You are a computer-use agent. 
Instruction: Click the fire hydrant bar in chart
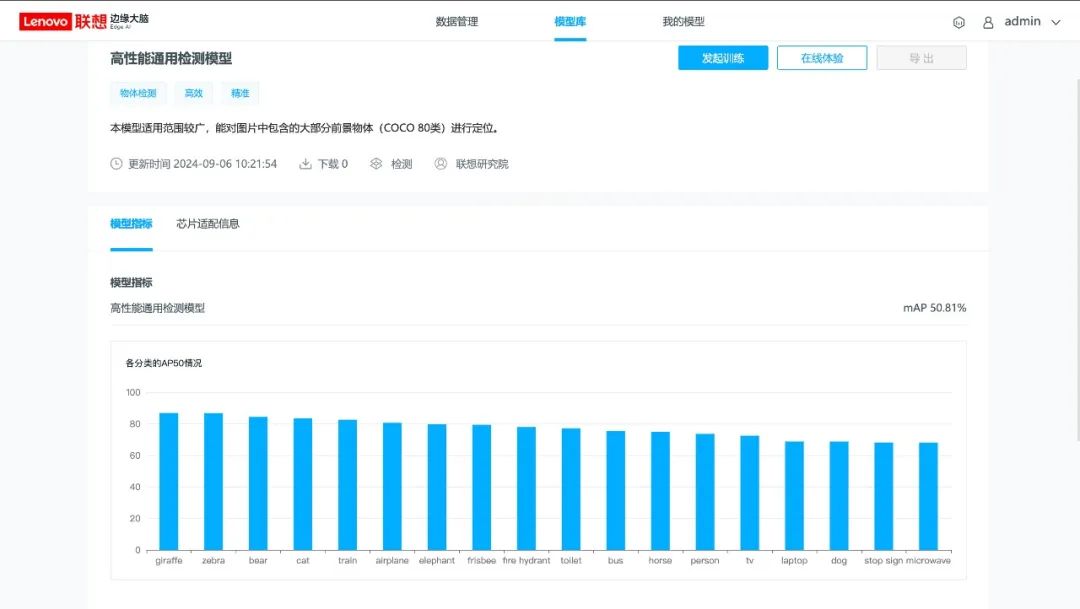point(526,488)
